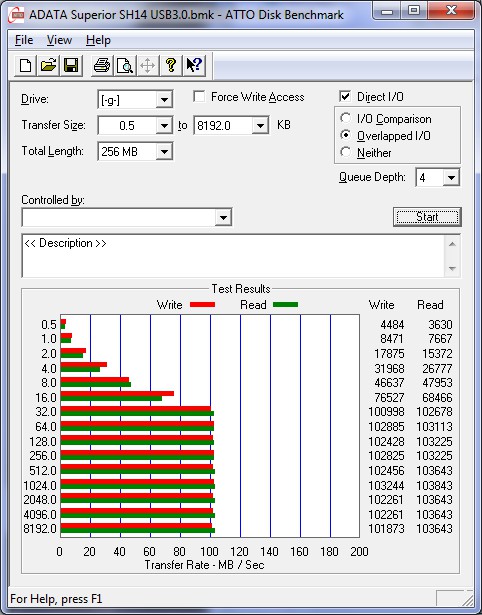This screenshot has width=482, height=615.
Task: Click the Read value 68466
Action: coord(437,398)
